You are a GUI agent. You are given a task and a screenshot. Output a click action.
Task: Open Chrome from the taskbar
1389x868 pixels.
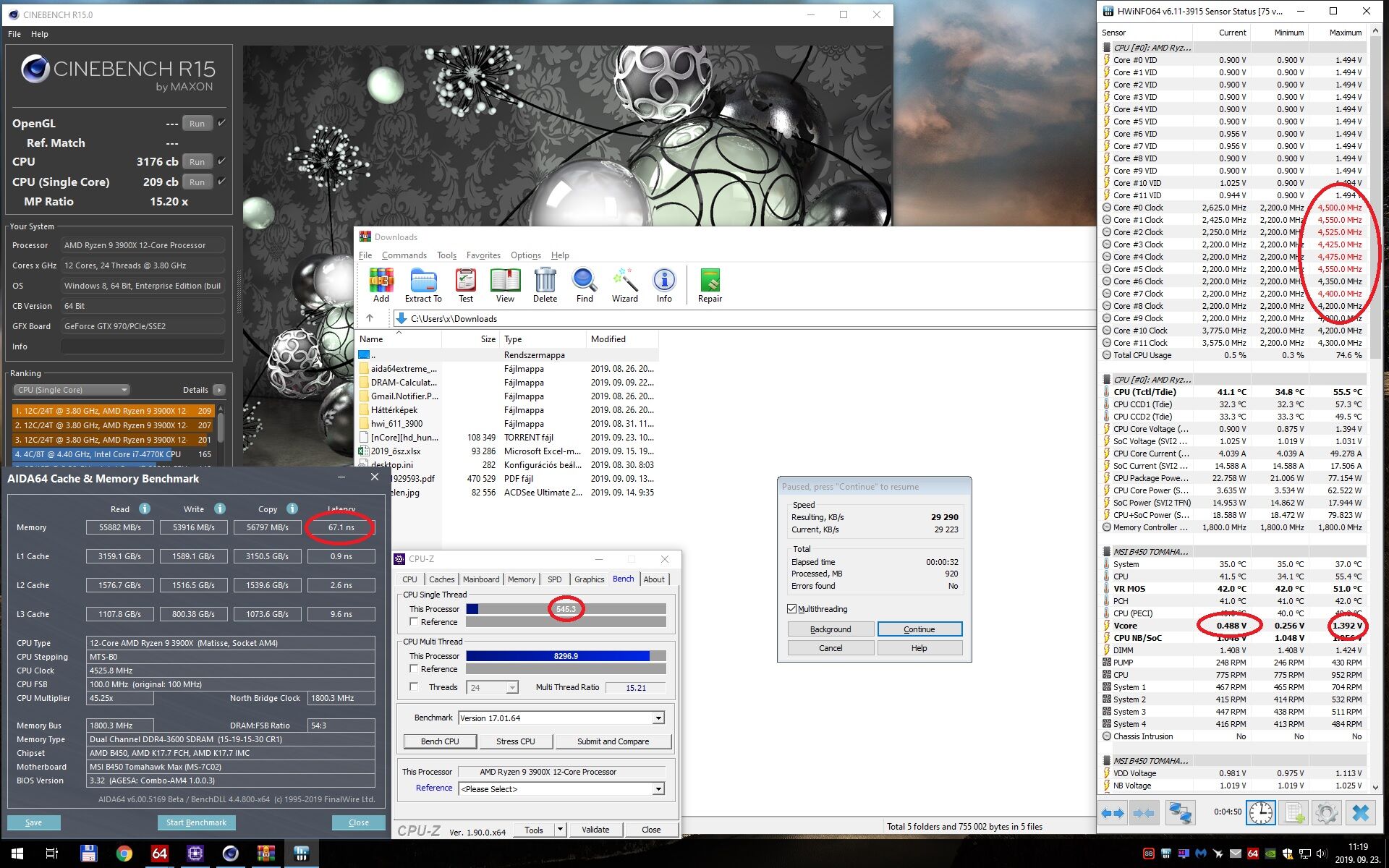(124, 854)
